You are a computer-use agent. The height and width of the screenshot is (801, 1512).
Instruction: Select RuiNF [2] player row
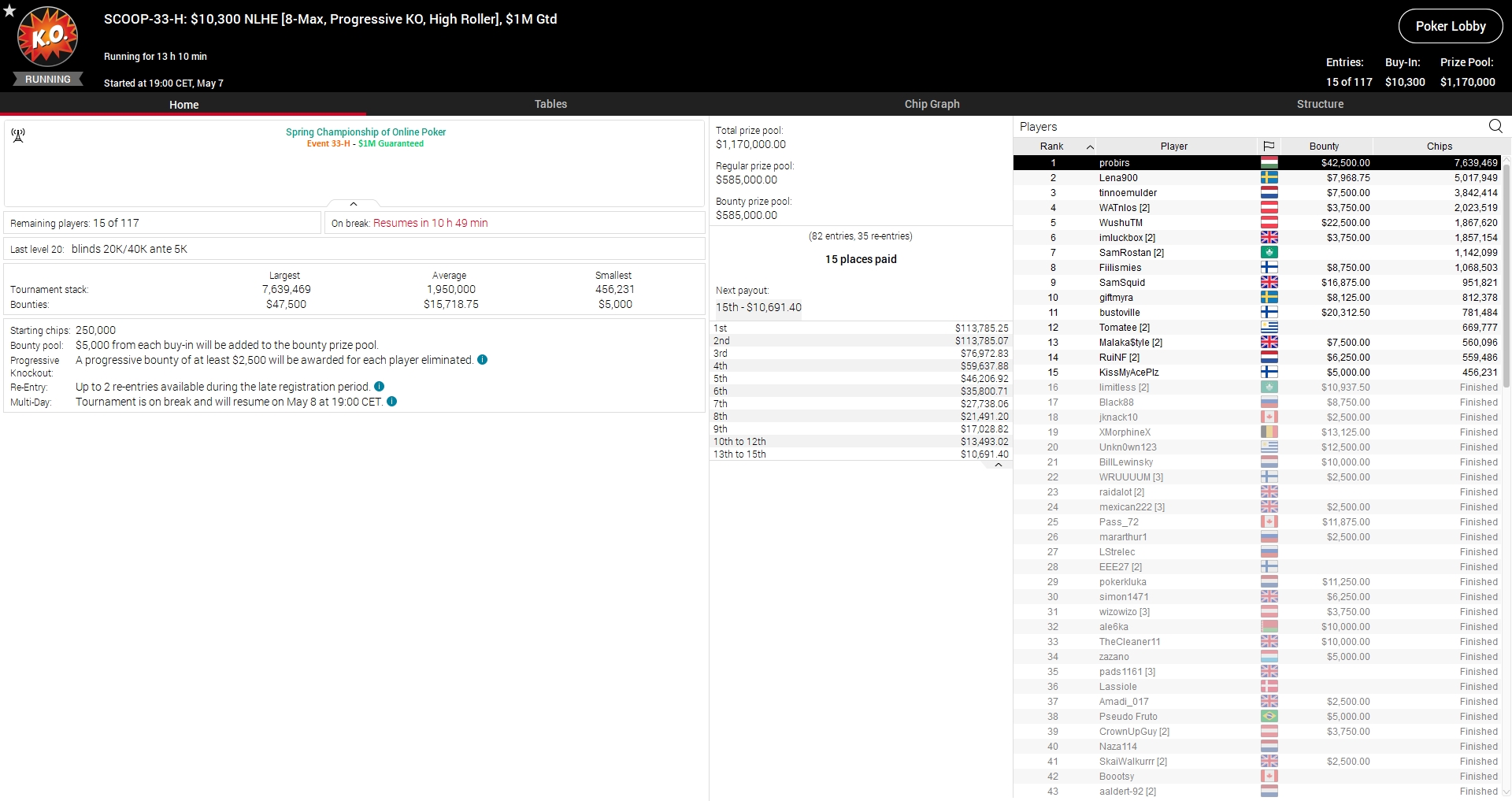[1258, 358]
